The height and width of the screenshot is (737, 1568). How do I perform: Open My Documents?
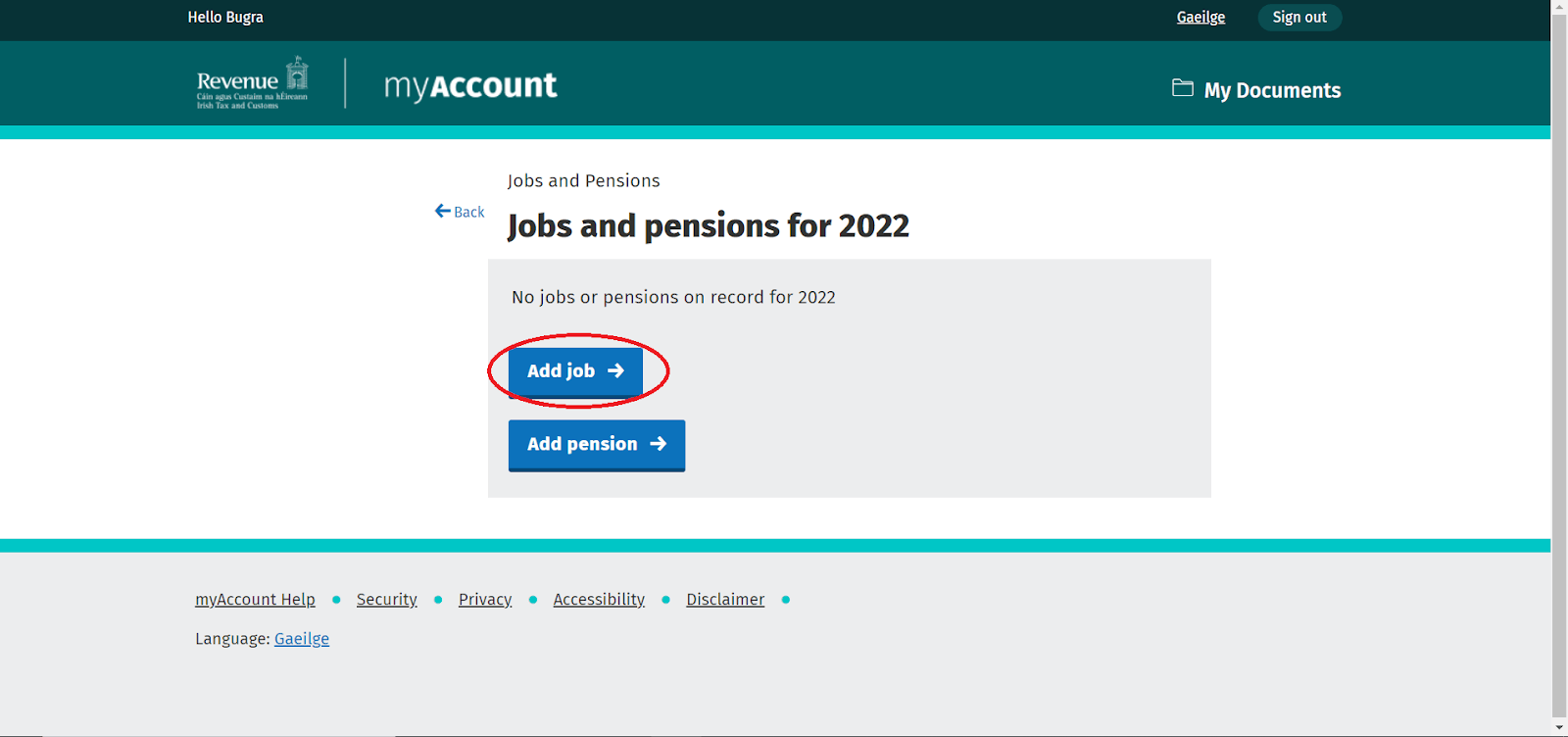click(x=1272, y=90)
